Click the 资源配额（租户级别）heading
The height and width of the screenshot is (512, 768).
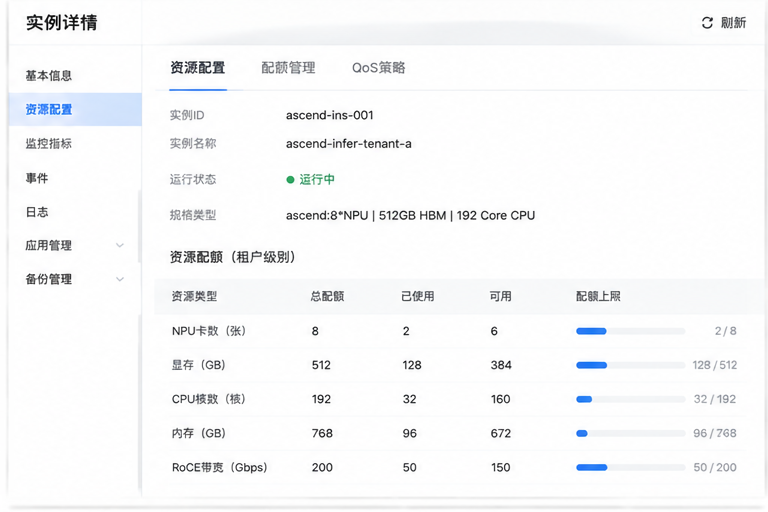click(232, 257)
